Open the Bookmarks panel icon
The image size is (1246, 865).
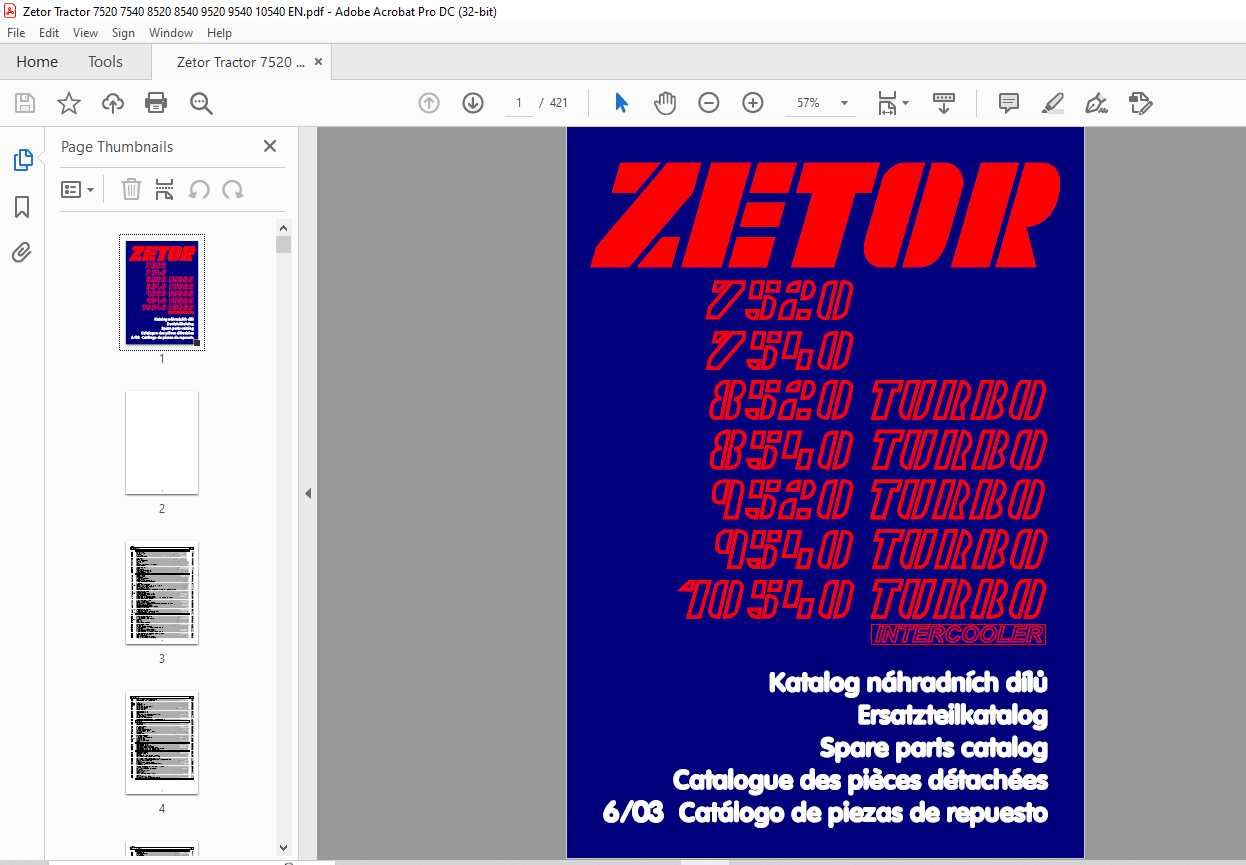(22, 207)
